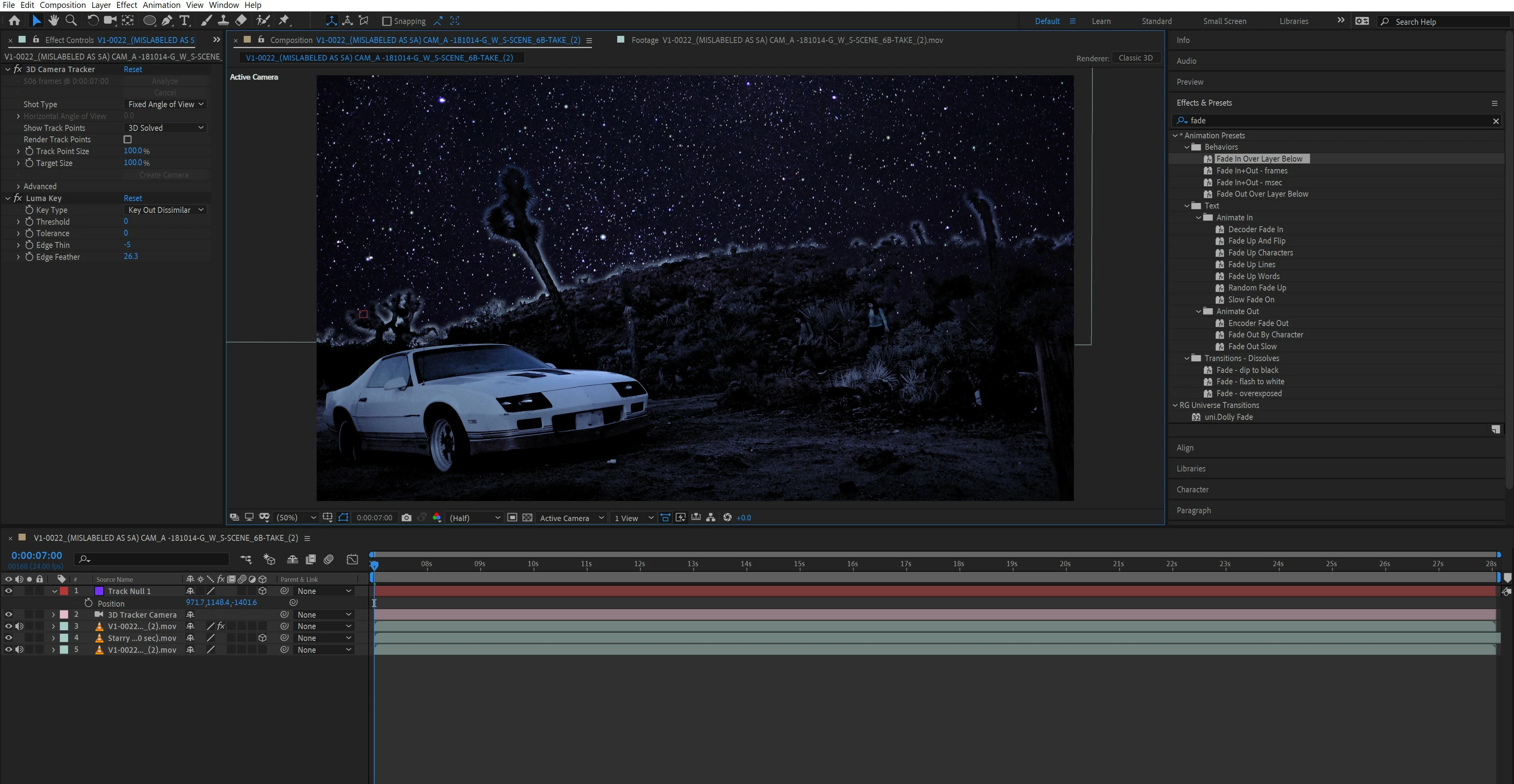Image resolution: width=1514 pixels, height=784 pixels.
Task: Select the Puppet Pin tool
Action: 284,20
